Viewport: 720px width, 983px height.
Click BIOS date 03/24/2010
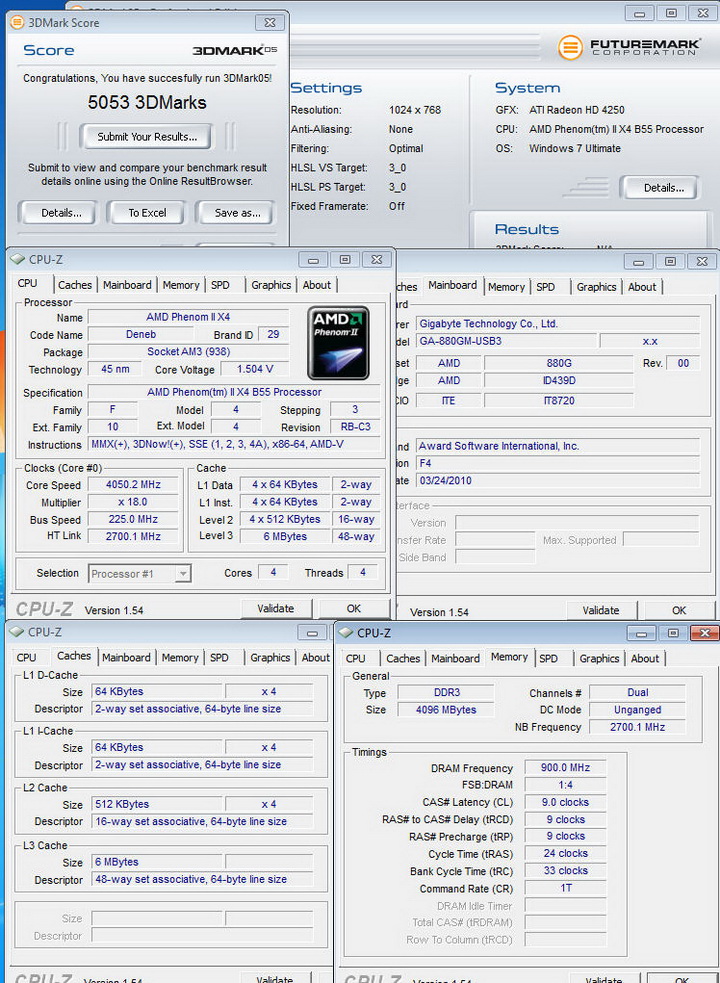(x=558, y=481)
